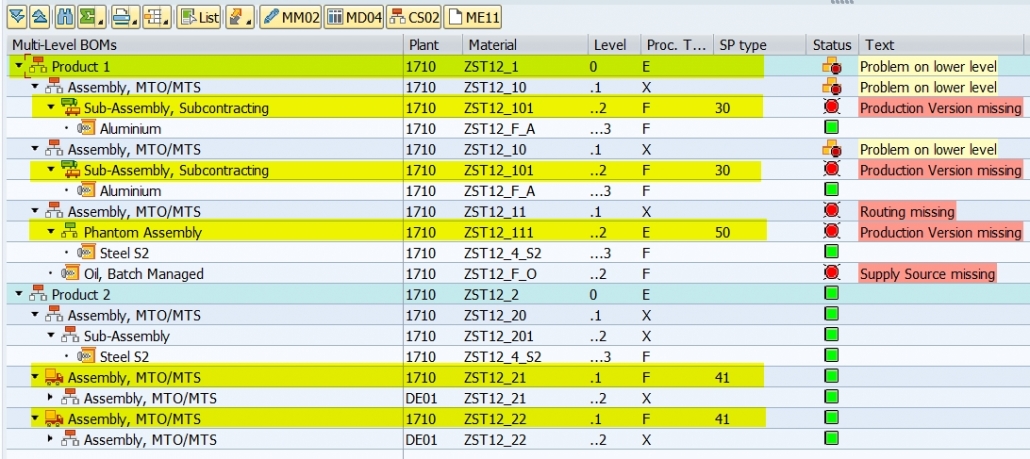Launch transaction CS02 button
Screen dimensions: 1030x459
(x=414, y=18)
